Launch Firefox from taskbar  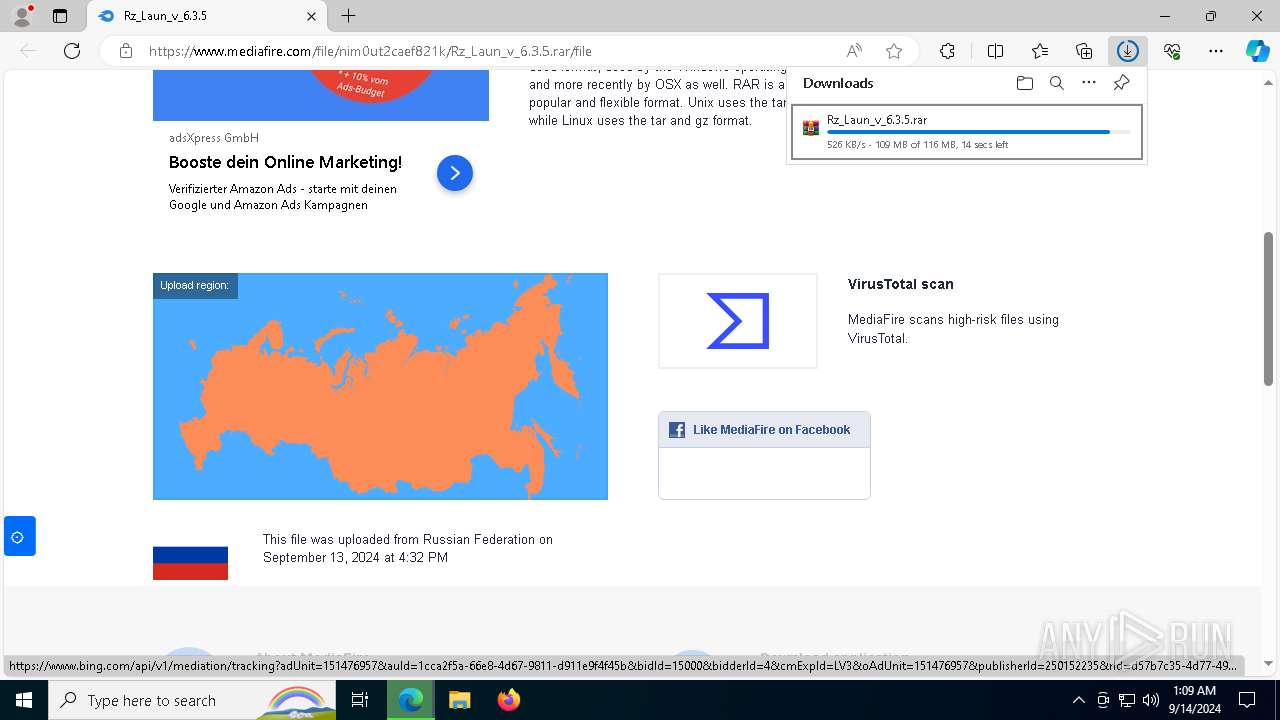(x=509, y=700)
